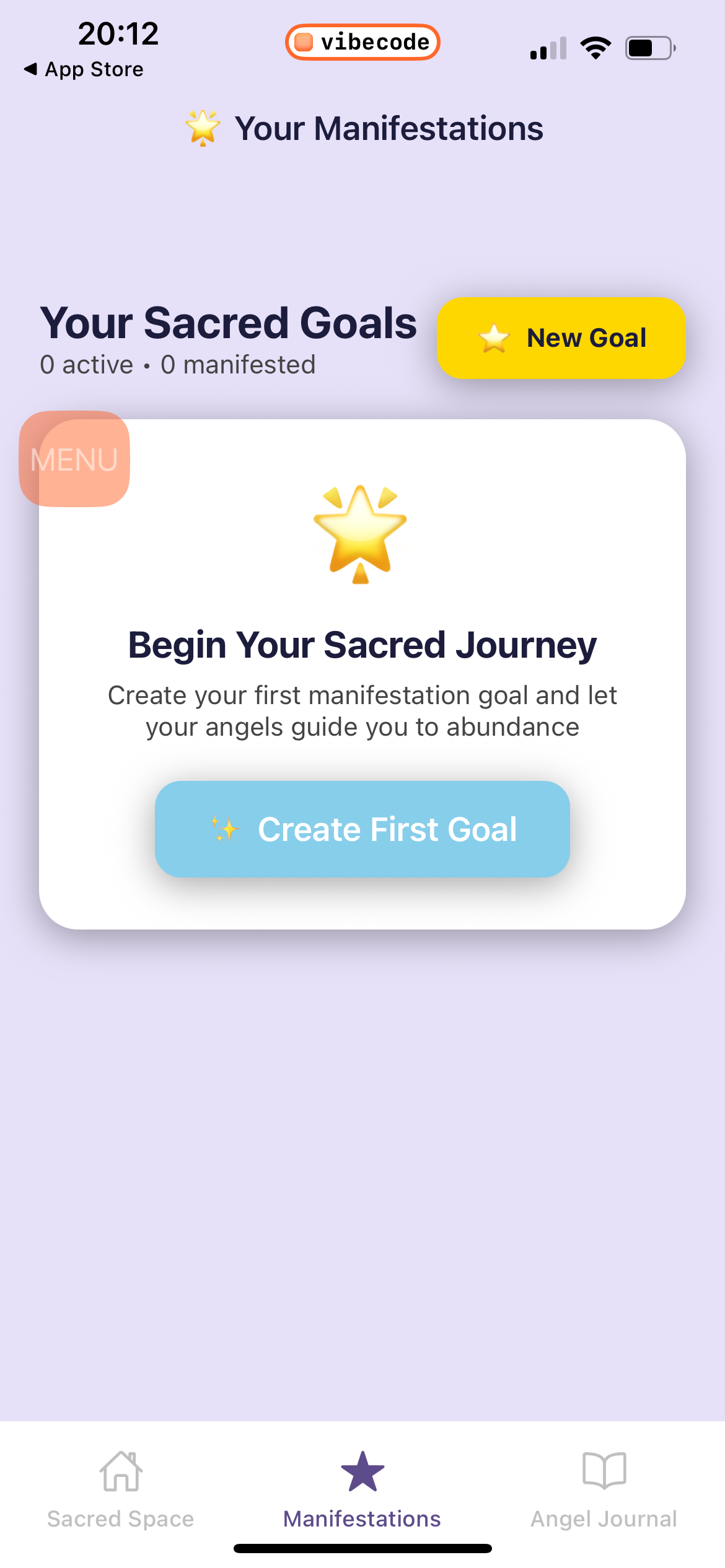Tap the battery status icon
Viewport: 725px width, 1568px height.
coord(650,48)
